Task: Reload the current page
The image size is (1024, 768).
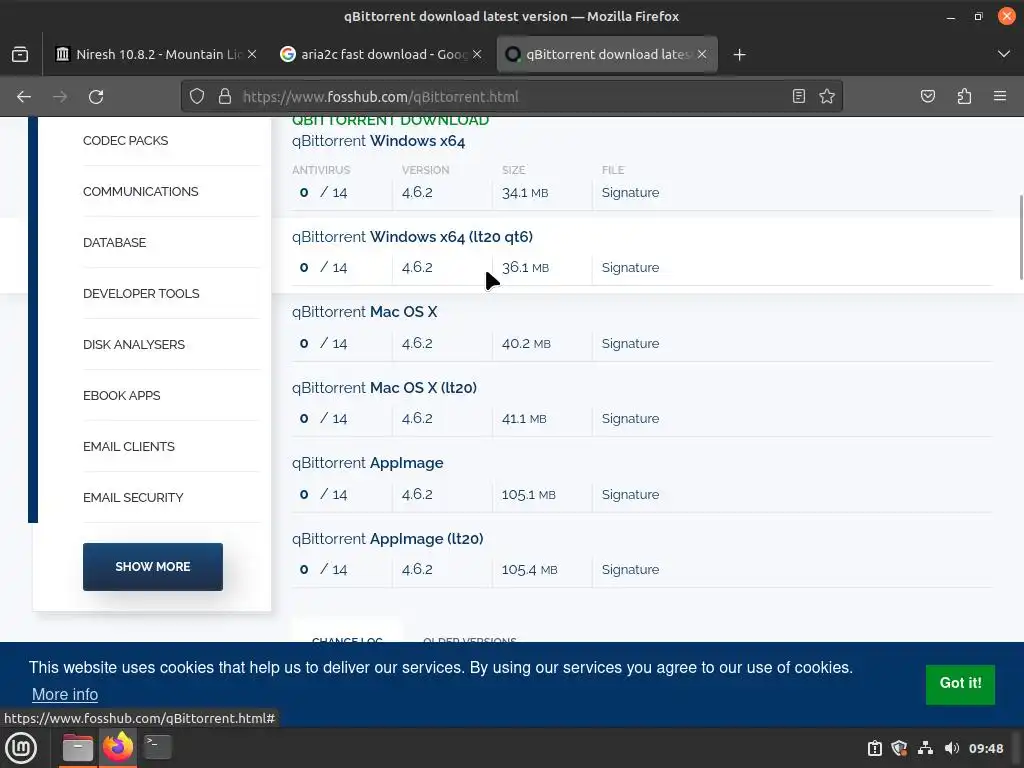Action: [x=96, y=97]
